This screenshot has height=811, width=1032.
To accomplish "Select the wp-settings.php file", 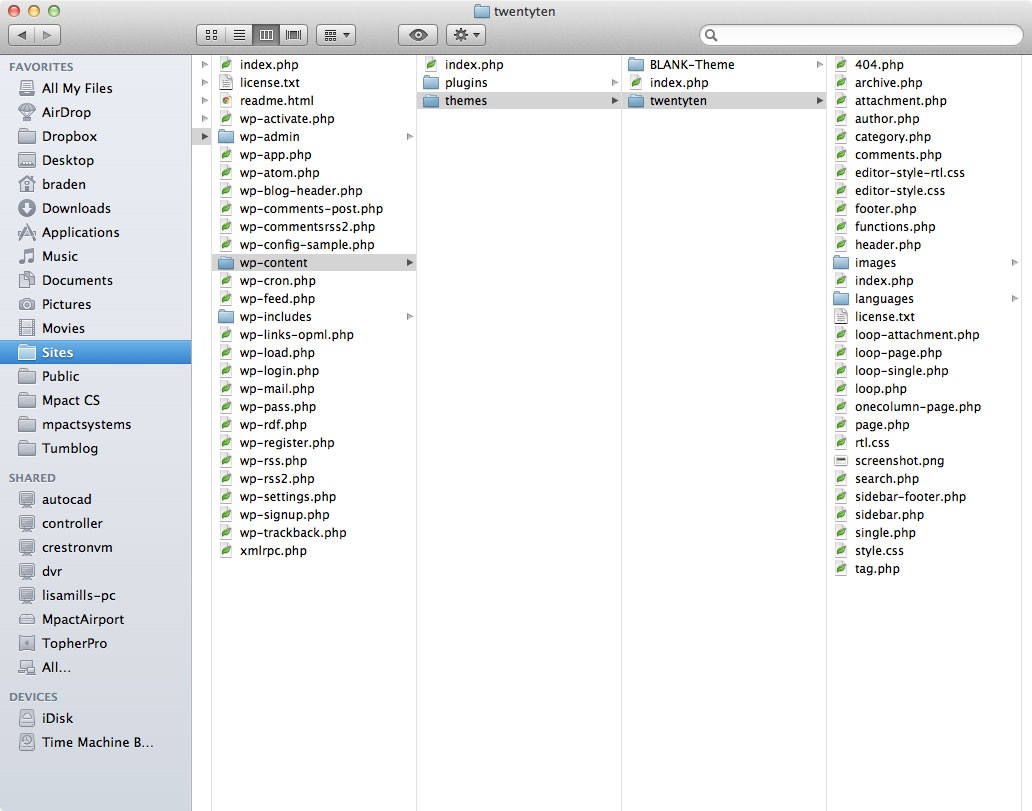I will [314, 497].
